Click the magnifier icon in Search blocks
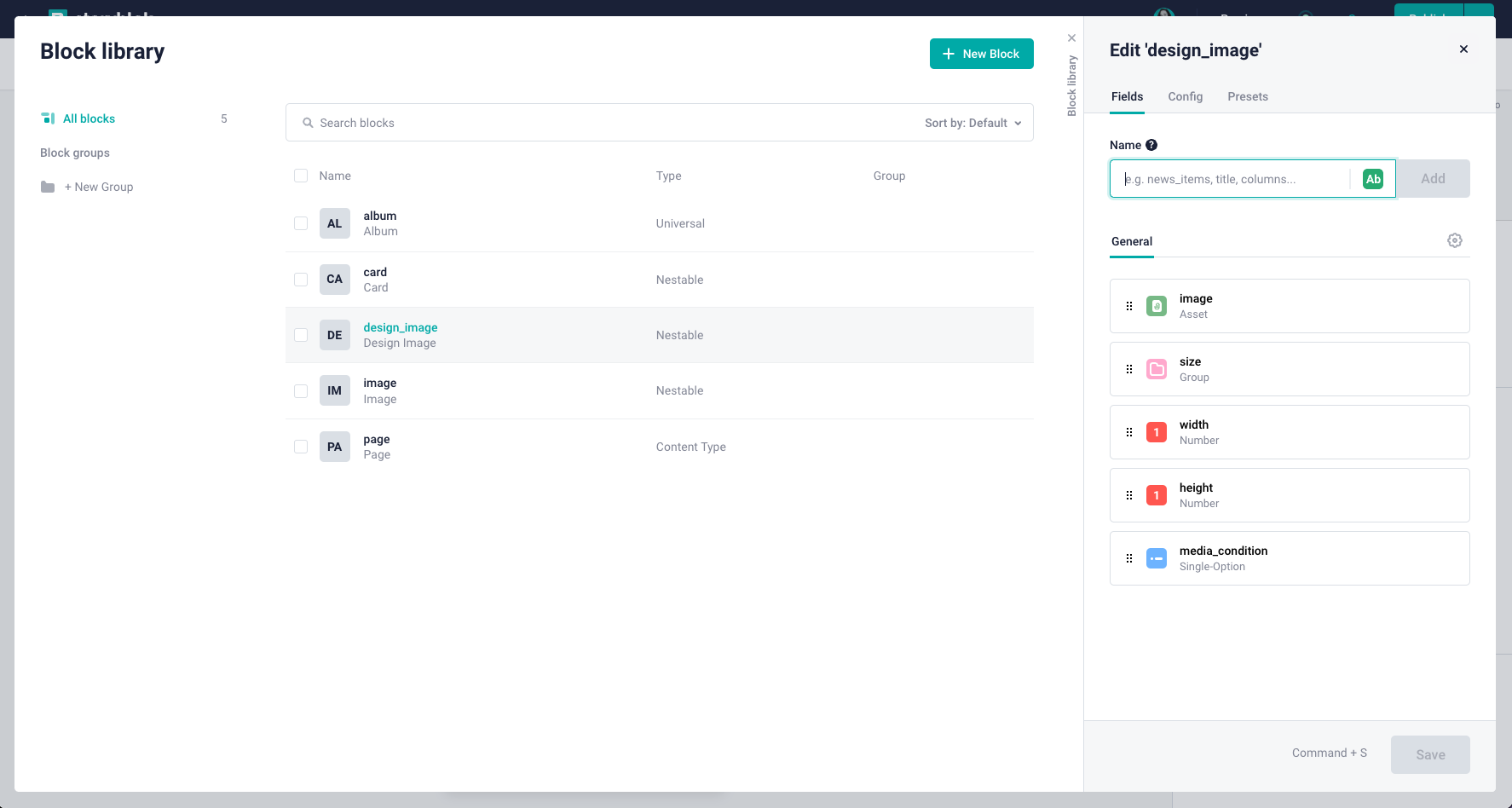This screenshot has width=1512, height=808. (x=308, y=123)
